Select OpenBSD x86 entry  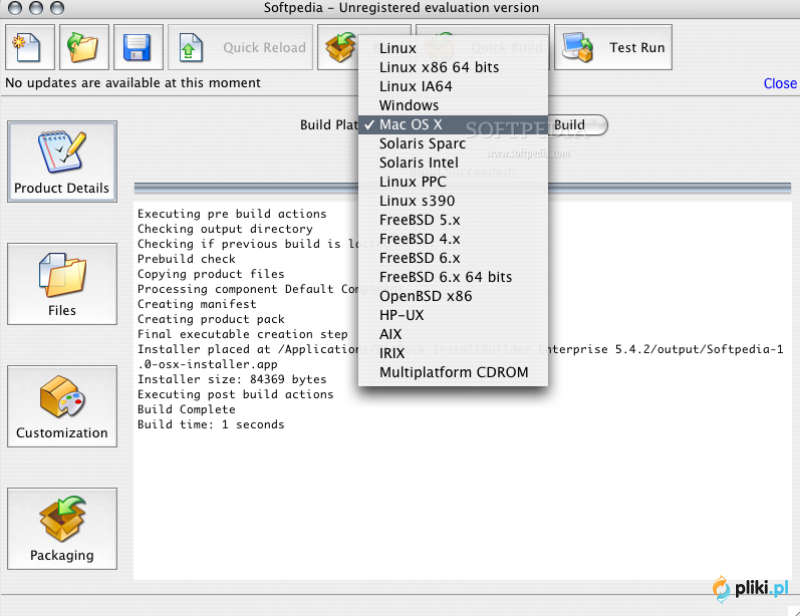pyautogui.click(x=453, y=296)
